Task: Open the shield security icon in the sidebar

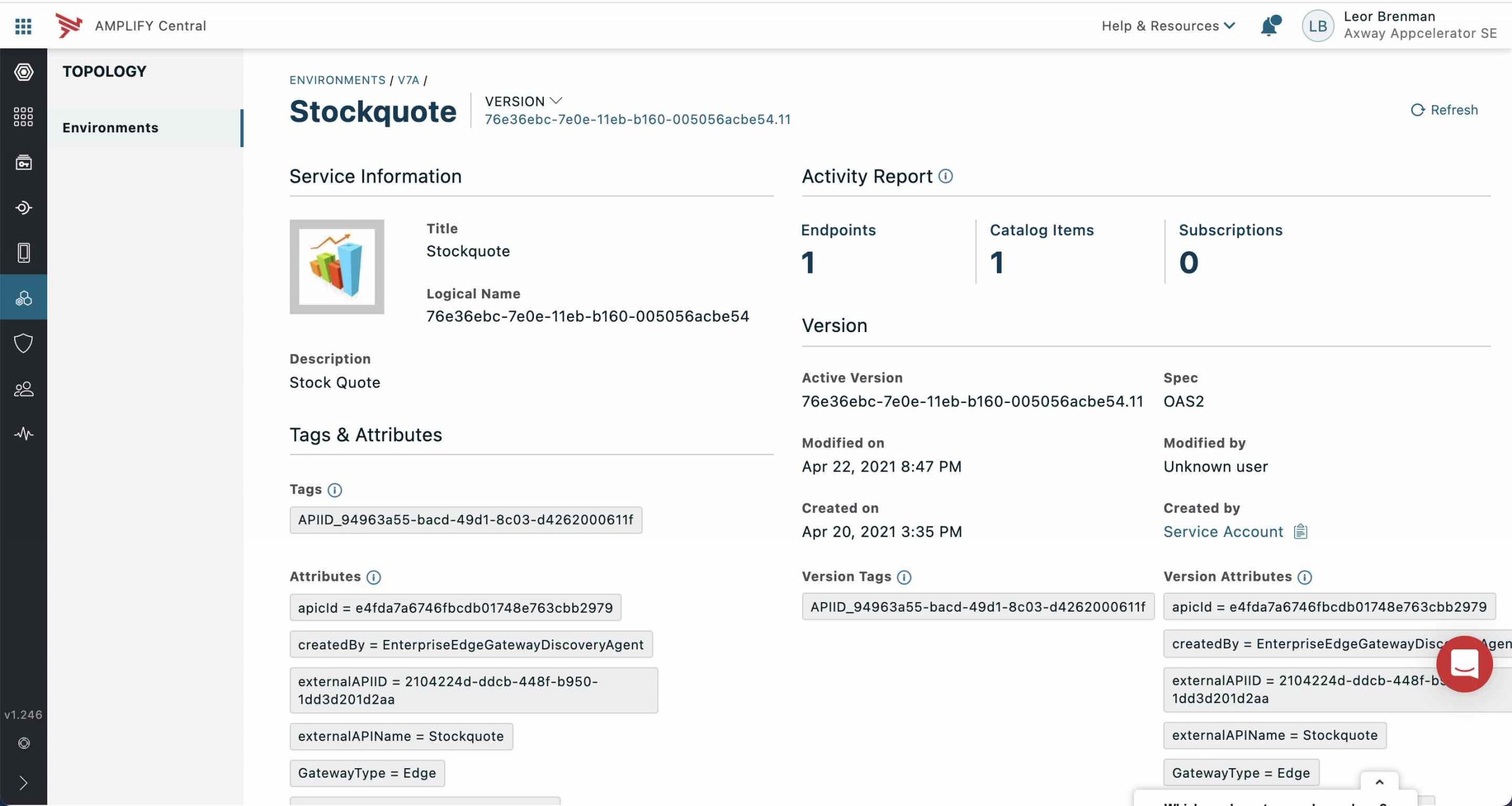Action: click(24, 343)
